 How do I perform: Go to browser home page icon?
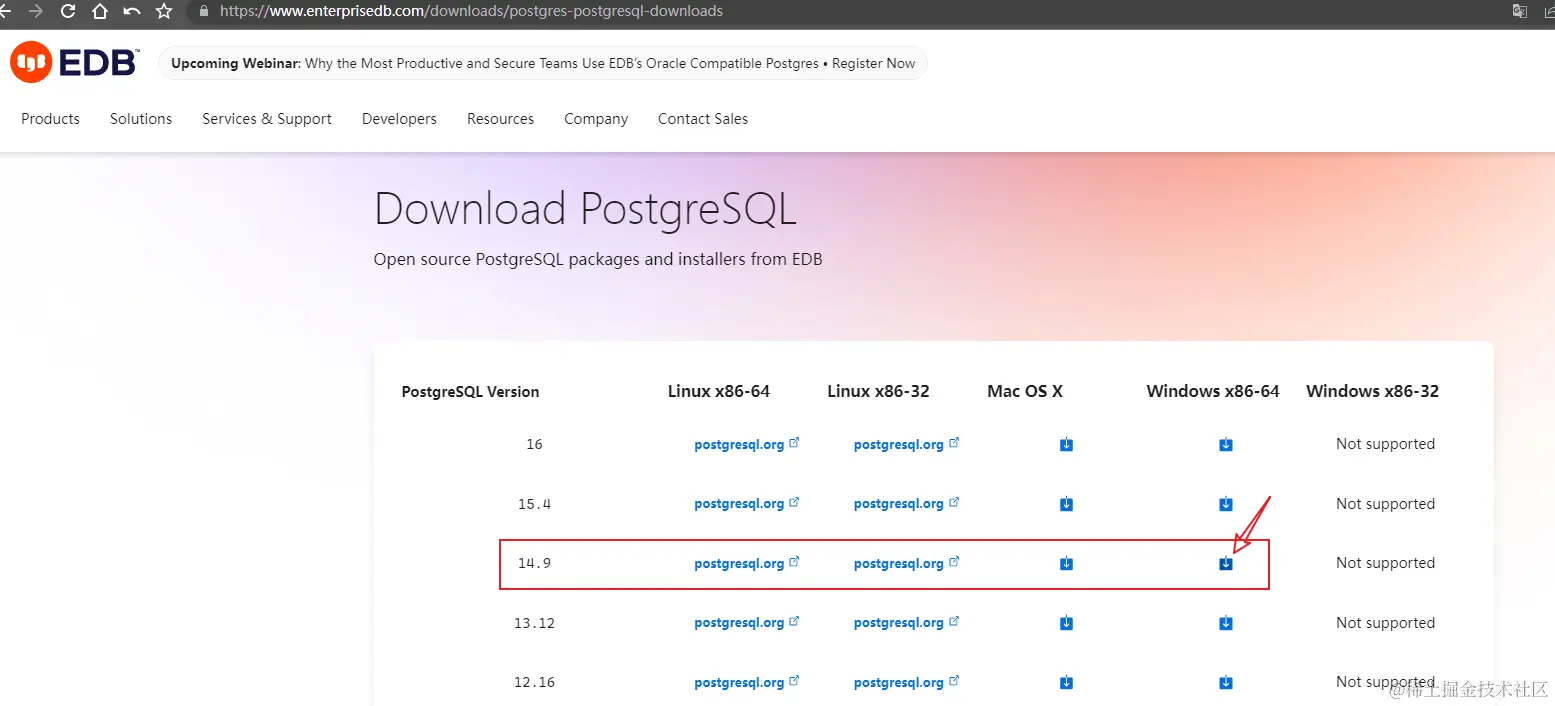point(100,12)
